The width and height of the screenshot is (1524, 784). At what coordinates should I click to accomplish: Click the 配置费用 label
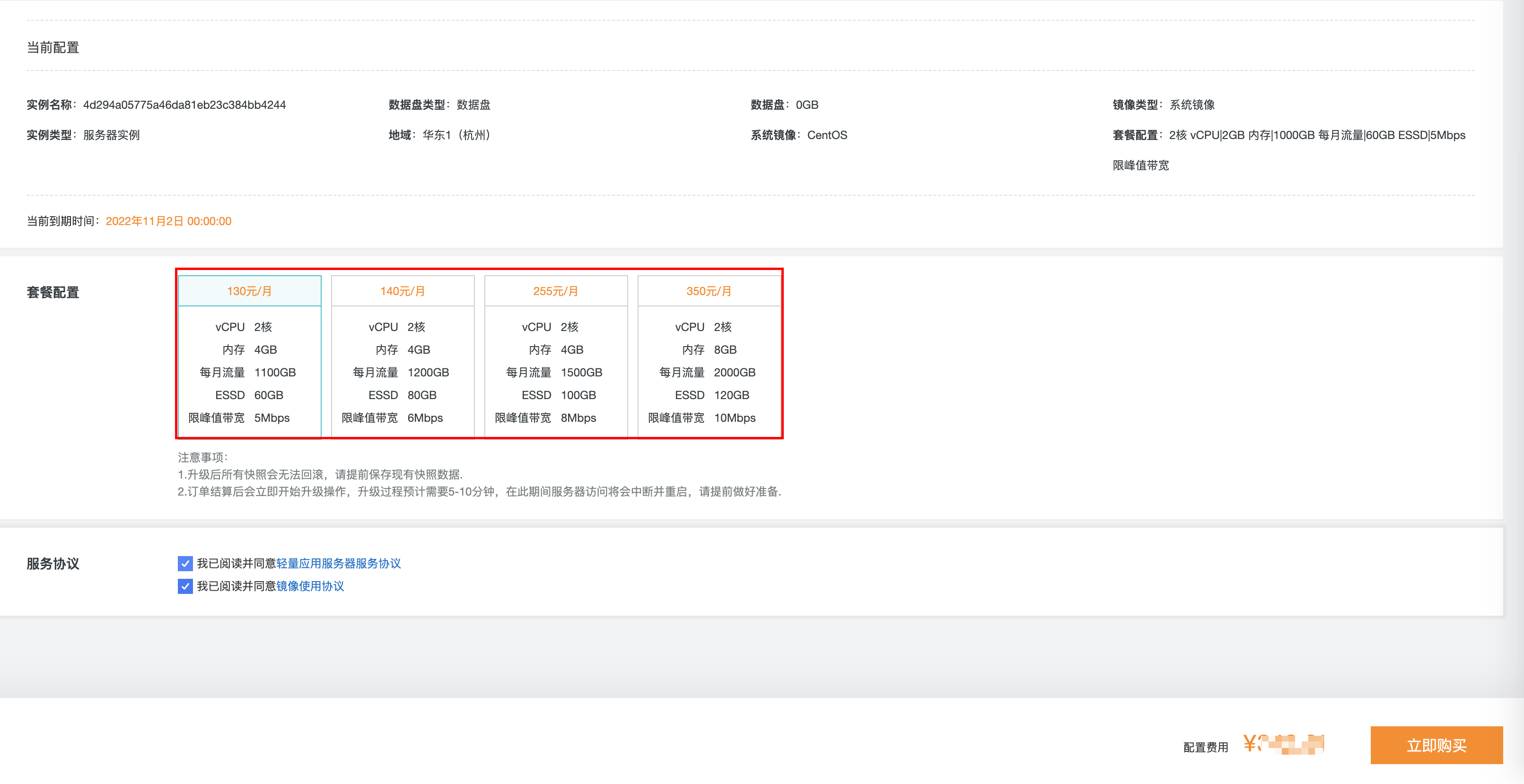click(x=1205, y=747)
